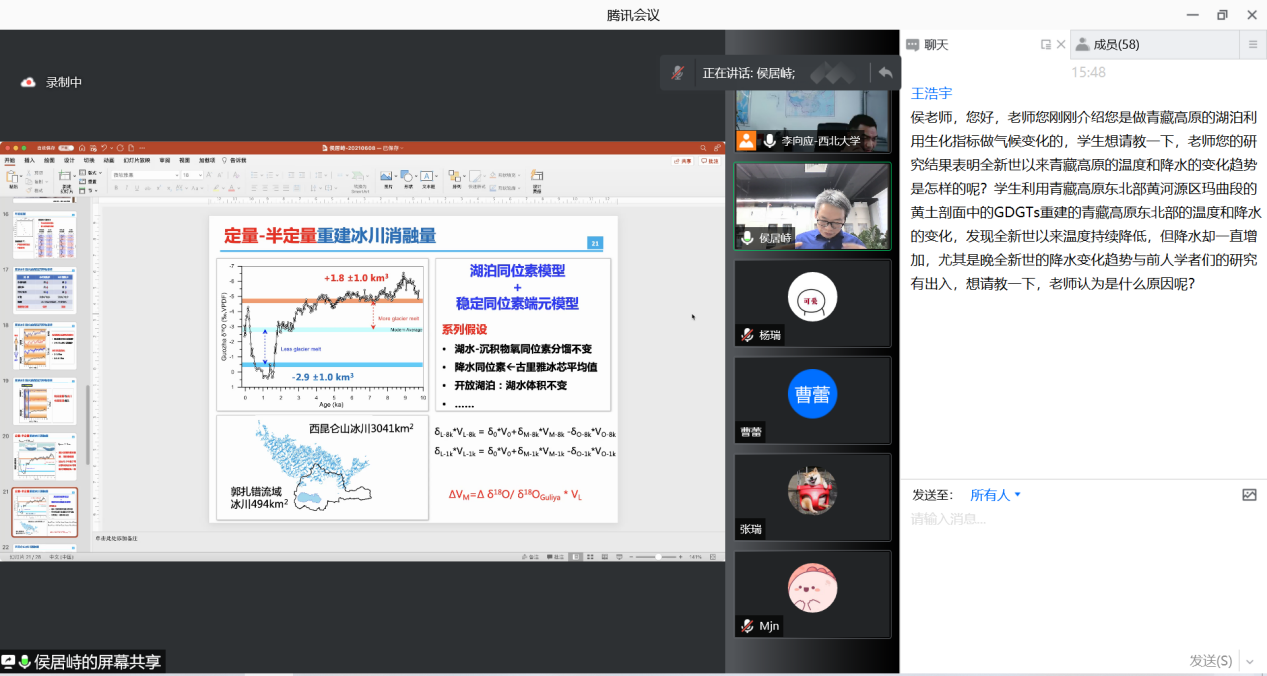
Task: Select 张瑞's participant tile
Action: (x=812, y=497)
